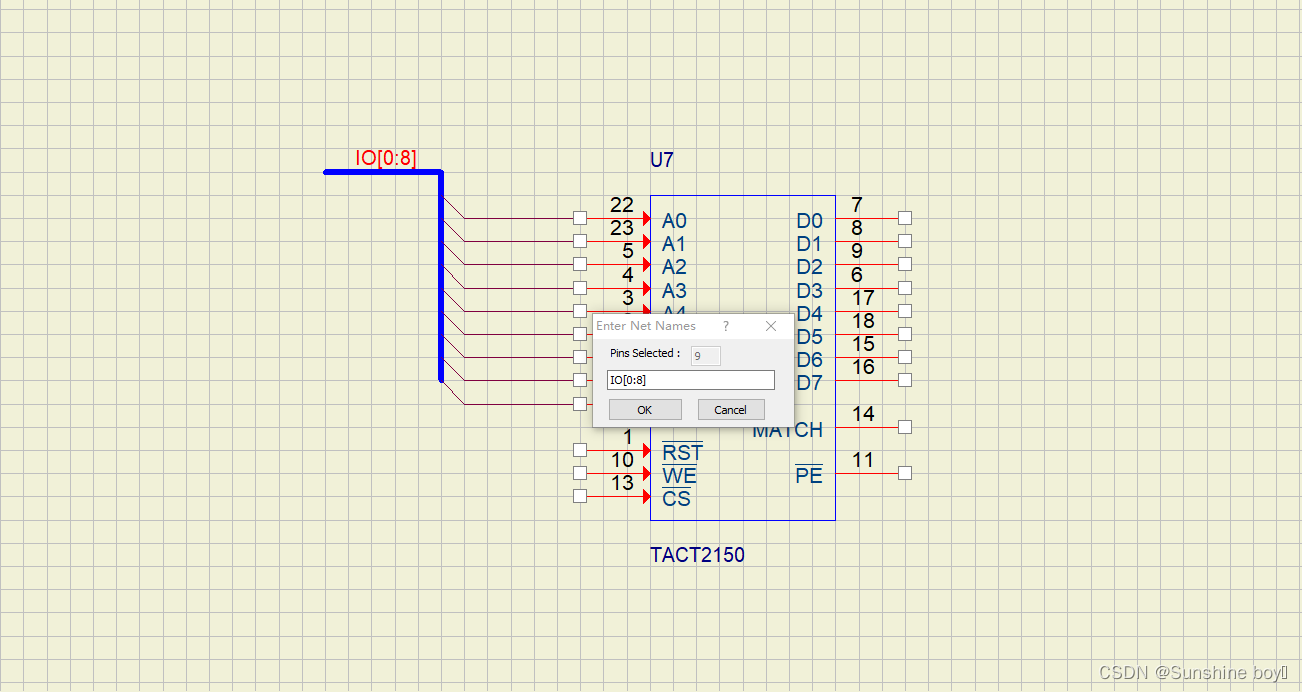Click the IO[0:8] net name input field

tap(690, 379)
